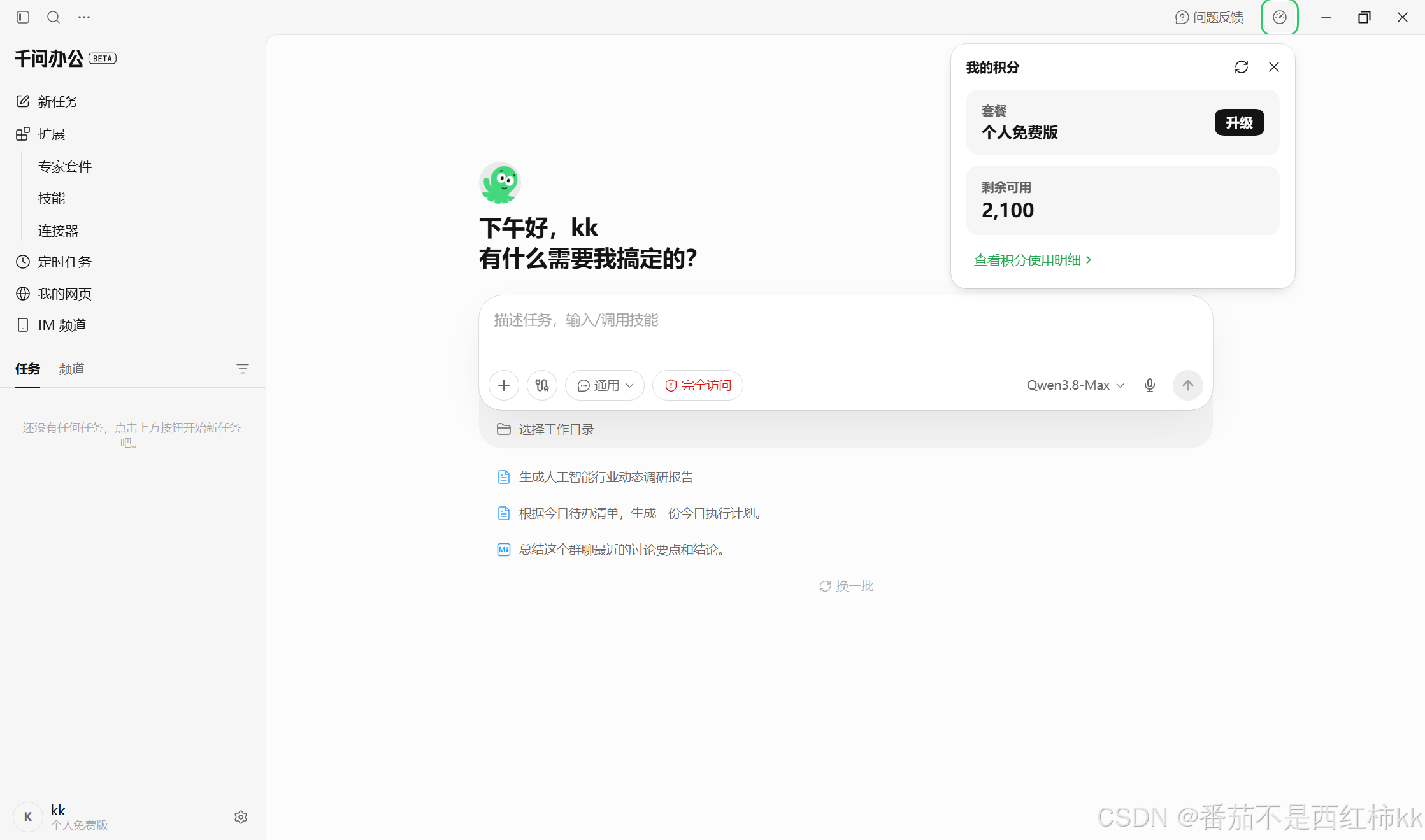Click the plus attachment button
Image resolution: width=1425 pixels, height=840 pixels.
tap(504, 385)
